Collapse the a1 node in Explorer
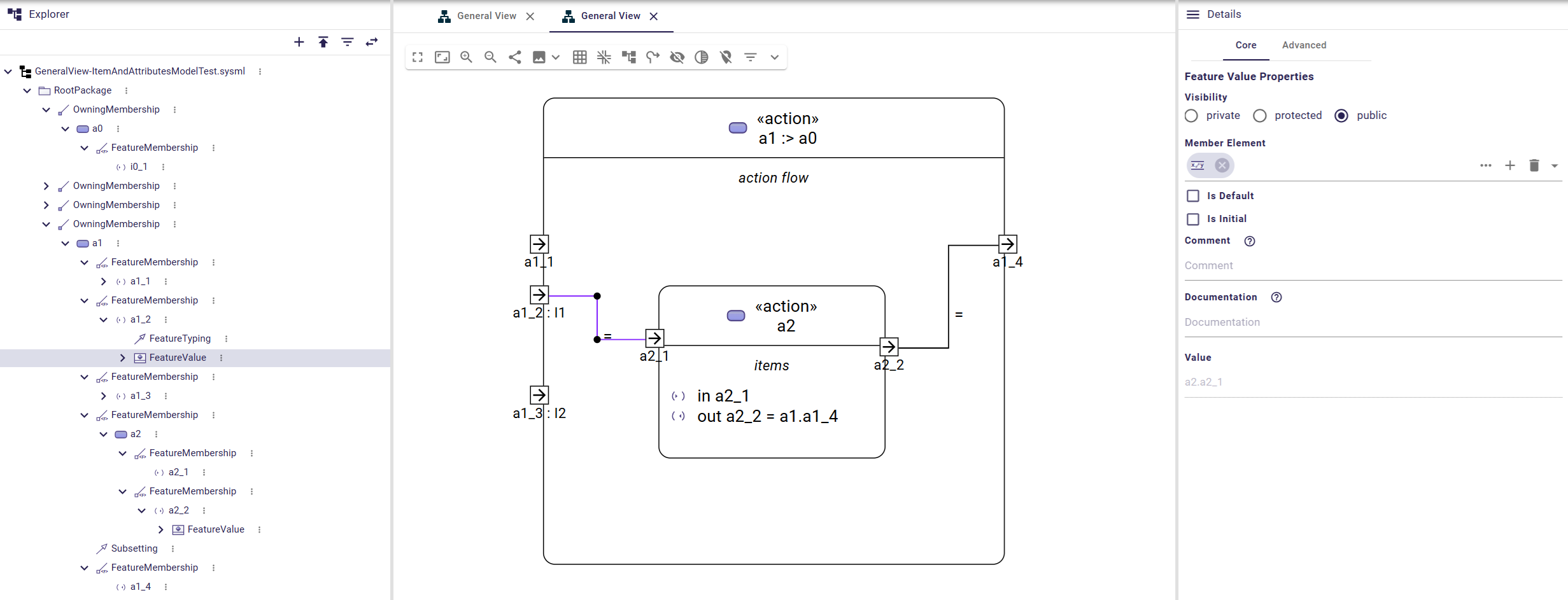Screen dimensions: 1568x600 pyautogui.click(x=64, y=243)
